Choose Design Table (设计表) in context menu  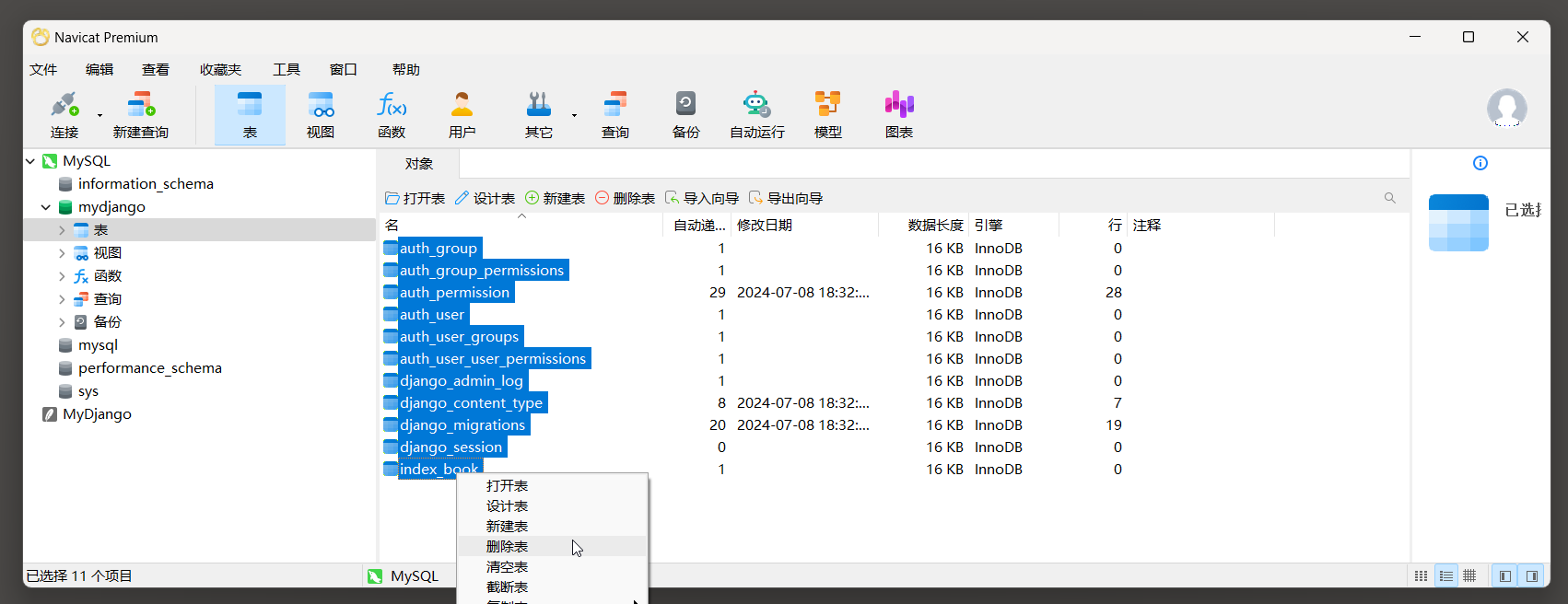tap(553, 505)
